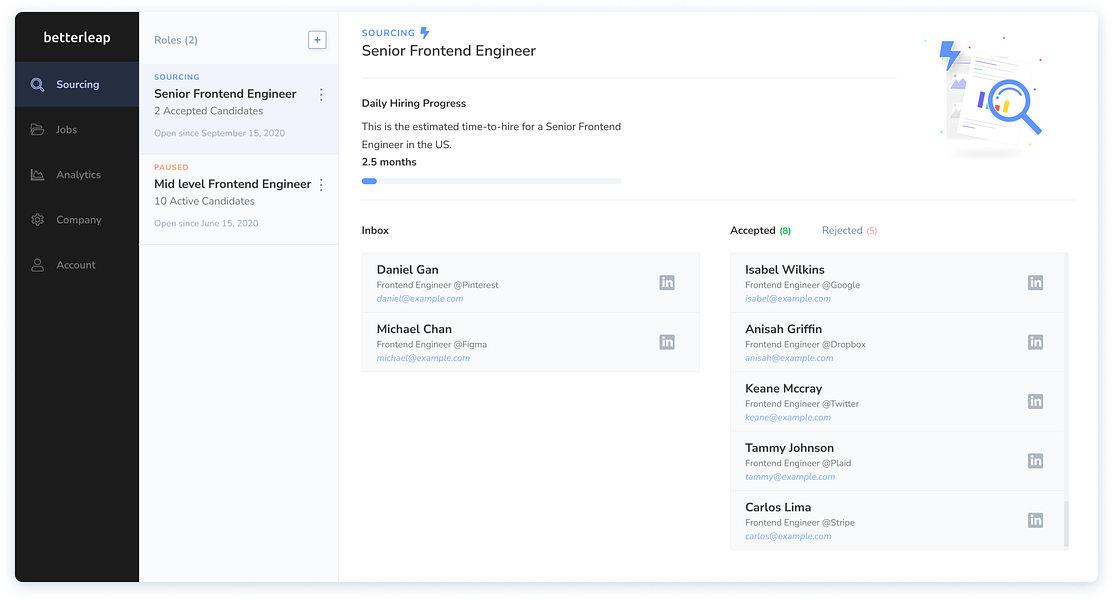Open options menu for Senior Frontend Engineer role
The image size is (1113, 600).
click(321, 94)
